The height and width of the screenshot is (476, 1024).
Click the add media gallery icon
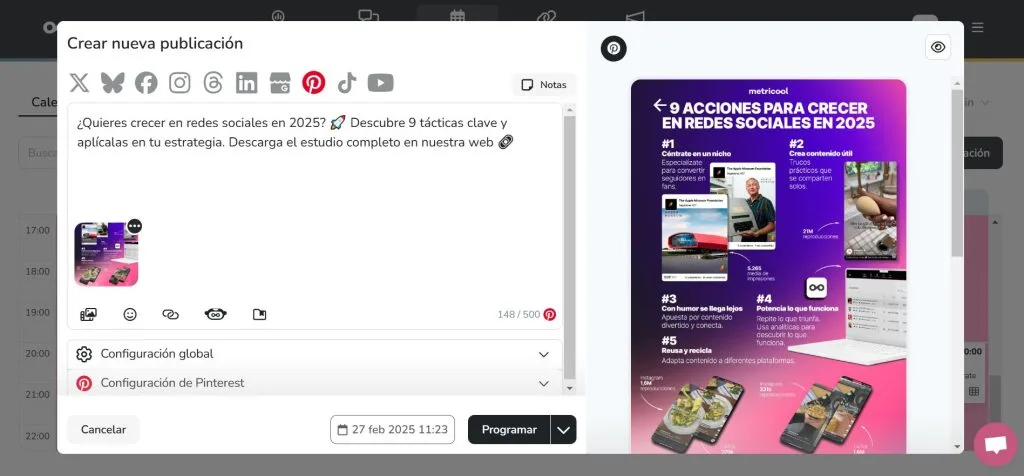click(88, 314)
